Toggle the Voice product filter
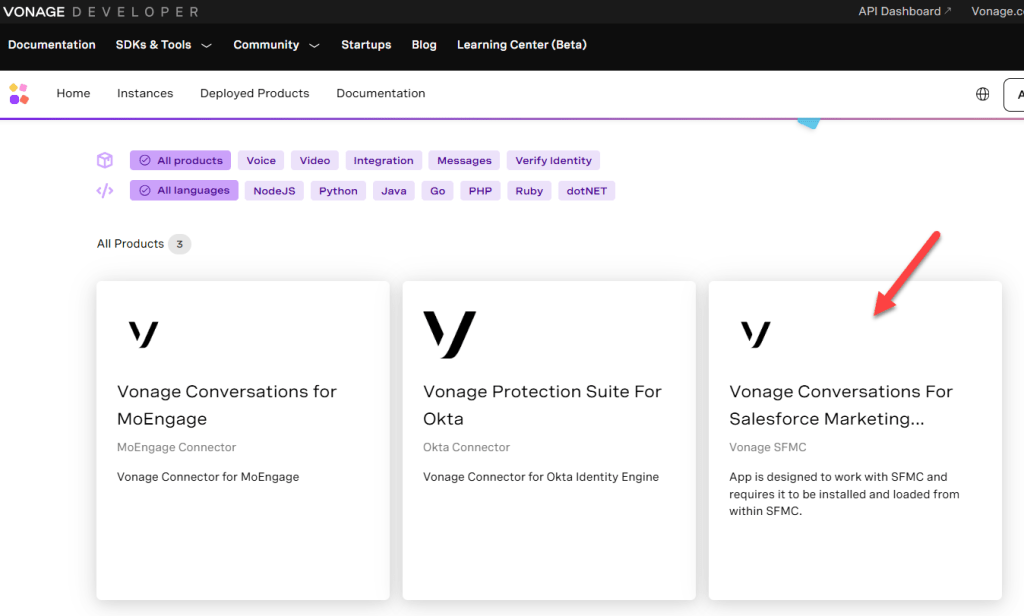This screenshot has height=616, width=1024. point(261,160)
